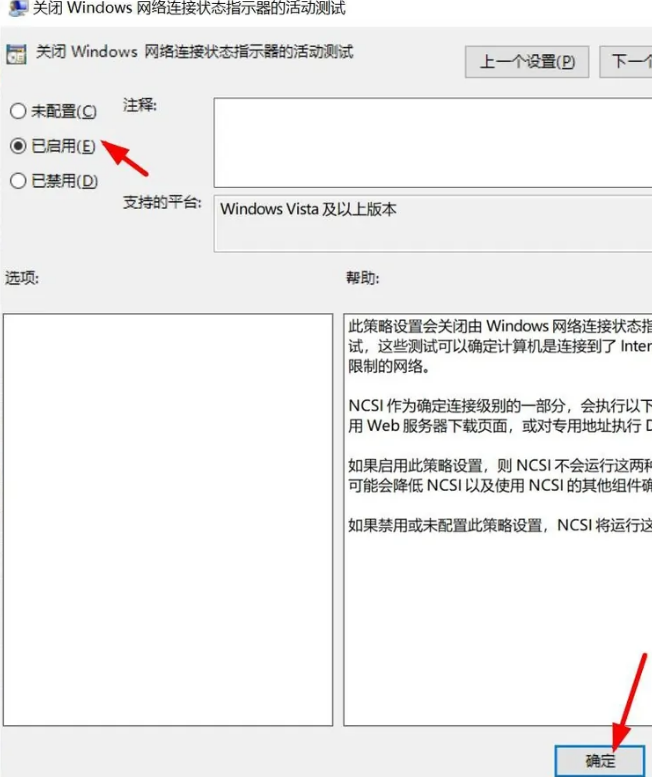Click the heading '关闭 Windows 网络连接状态指示器的活动测试'

pos(195,52)
